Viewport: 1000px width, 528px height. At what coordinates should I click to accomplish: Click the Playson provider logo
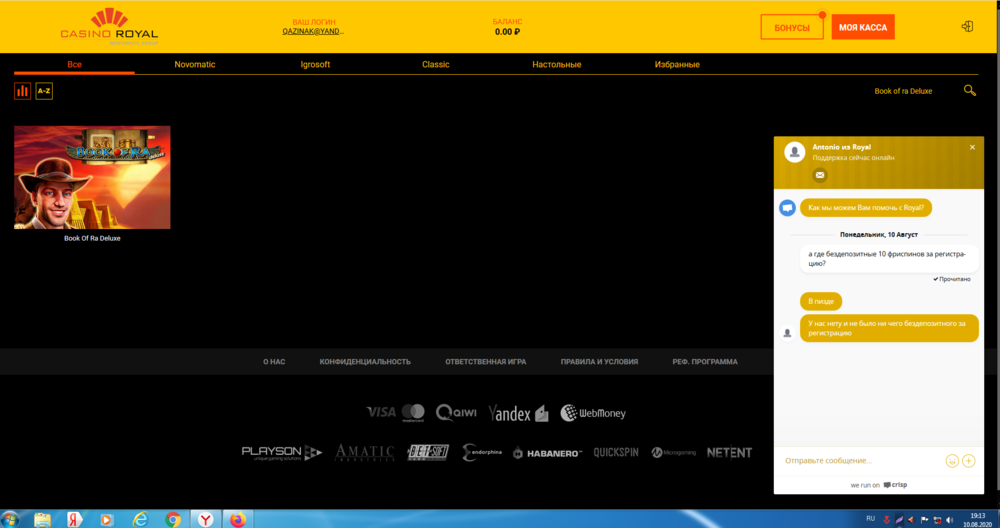pyautogui.click(x=281, y=453)
